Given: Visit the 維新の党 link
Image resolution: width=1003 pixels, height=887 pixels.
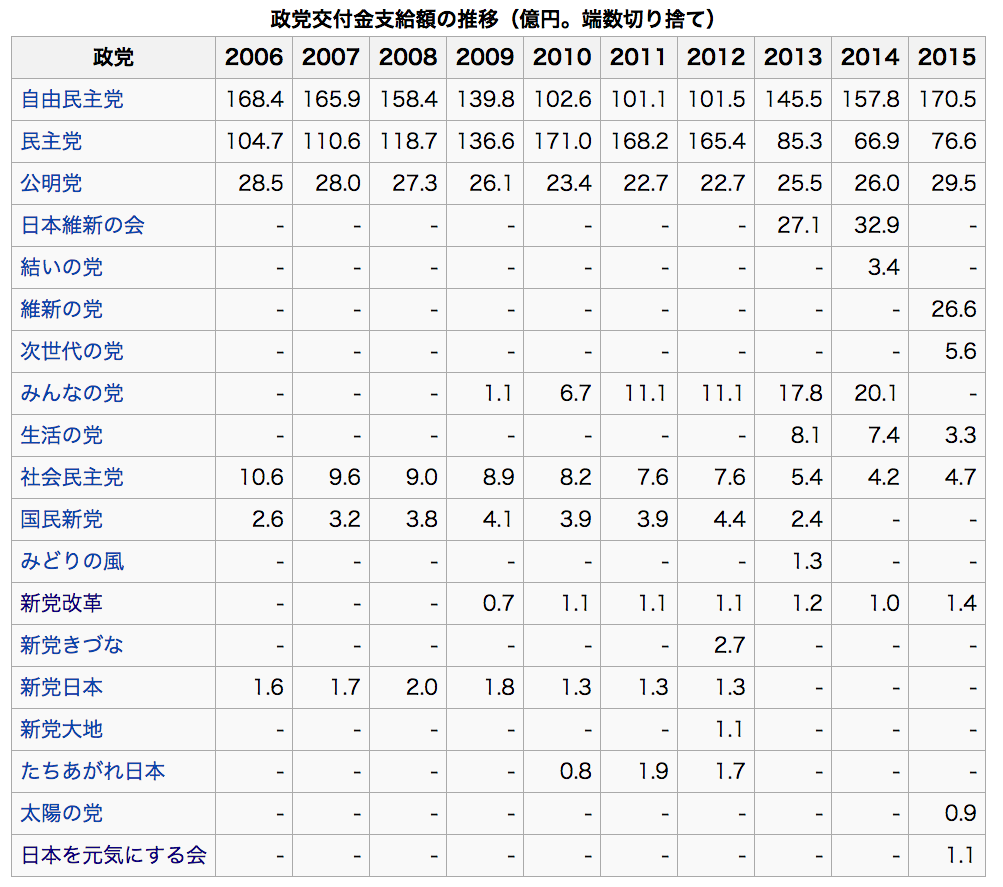Looking at the screenshot, I should [x=61, y=310].
